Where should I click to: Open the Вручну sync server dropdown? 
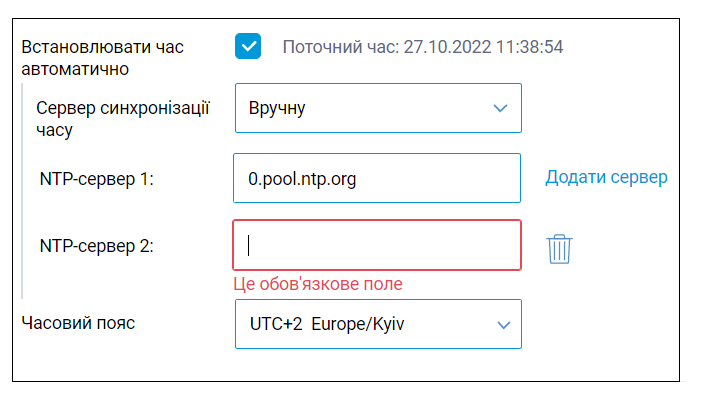click(378, 108)
